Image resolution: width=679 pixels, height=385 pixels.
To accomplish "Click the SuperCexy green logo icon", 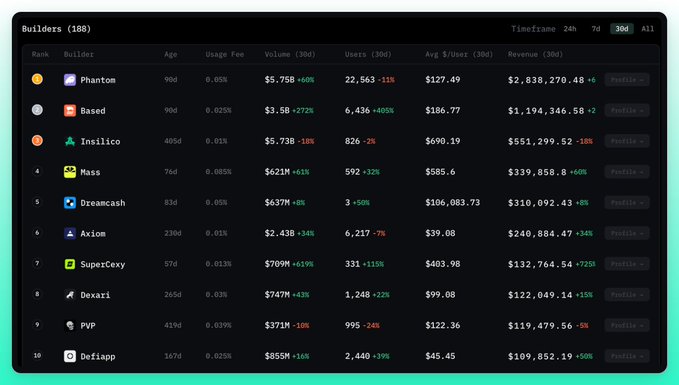I will pyautogui.click(x=70, y=264).
